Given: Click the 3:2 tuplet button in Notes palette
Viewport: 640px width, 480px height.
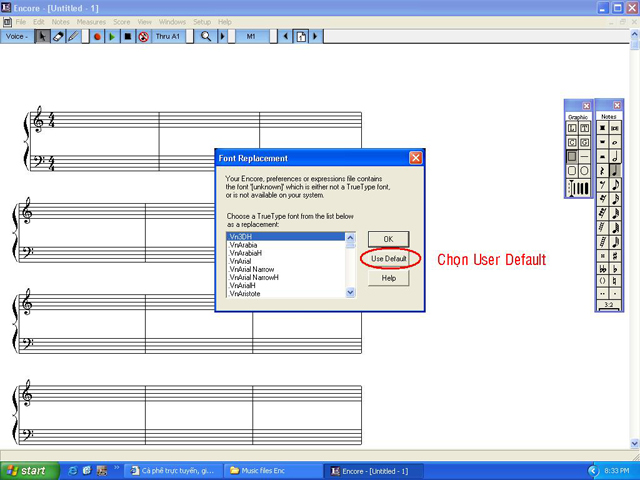Looking at the screenshot, I should coord(608,304).
